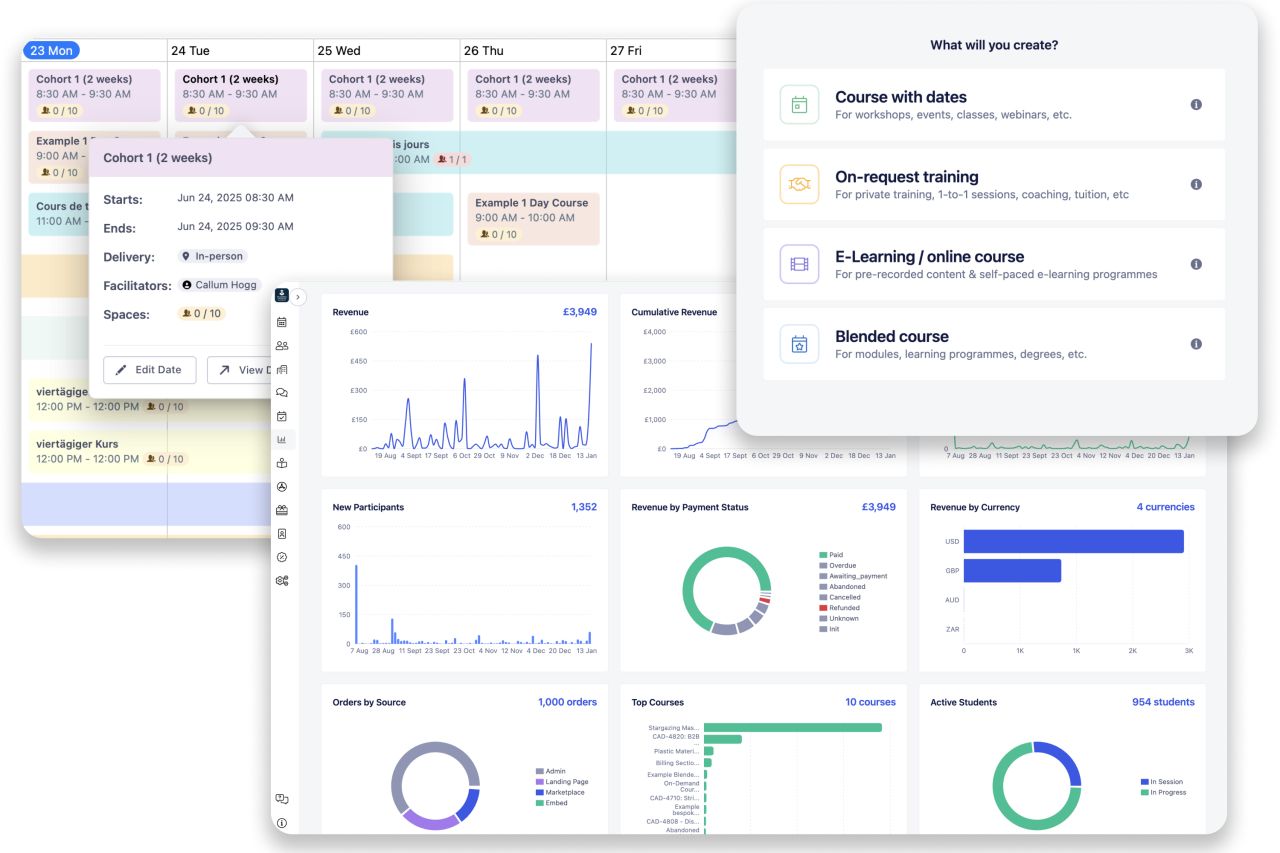Screen dimensions: 1280x853
Task: Click info icon beside Blended course
Action: pyautogui.click(x=1196, y=344)
